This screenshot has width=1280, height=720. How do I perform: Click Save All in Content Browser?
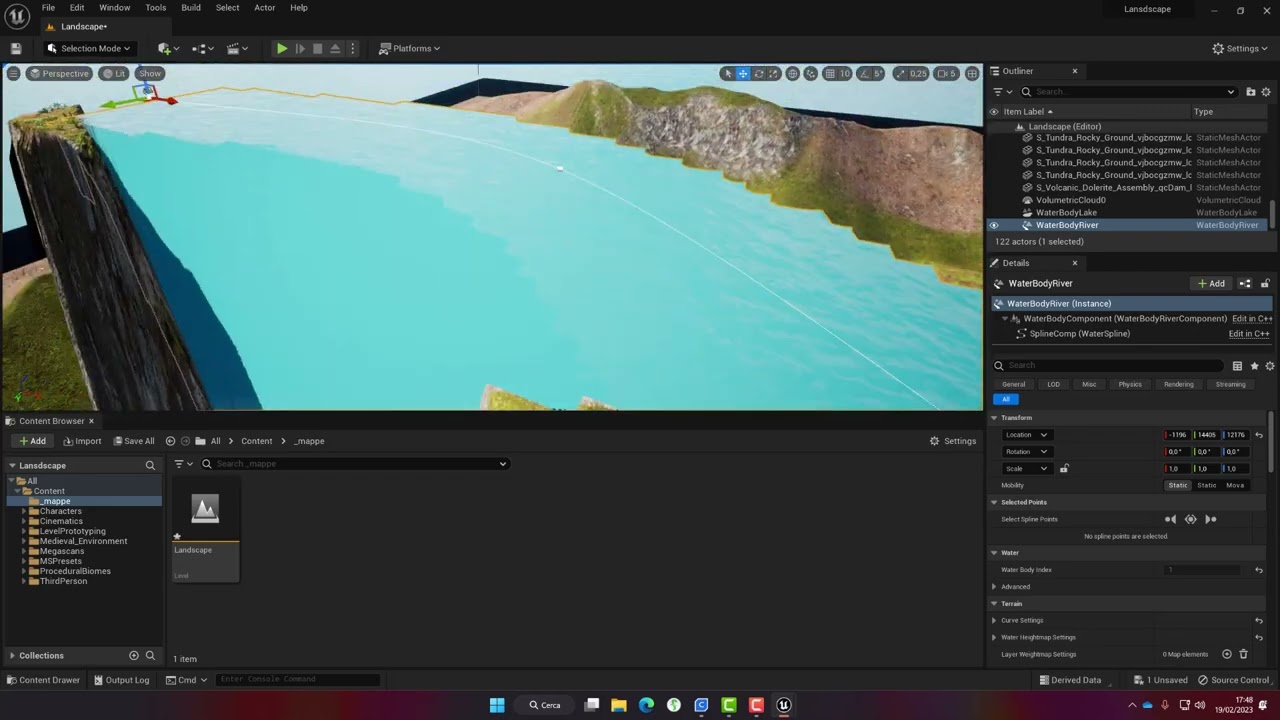click(134, 441)
